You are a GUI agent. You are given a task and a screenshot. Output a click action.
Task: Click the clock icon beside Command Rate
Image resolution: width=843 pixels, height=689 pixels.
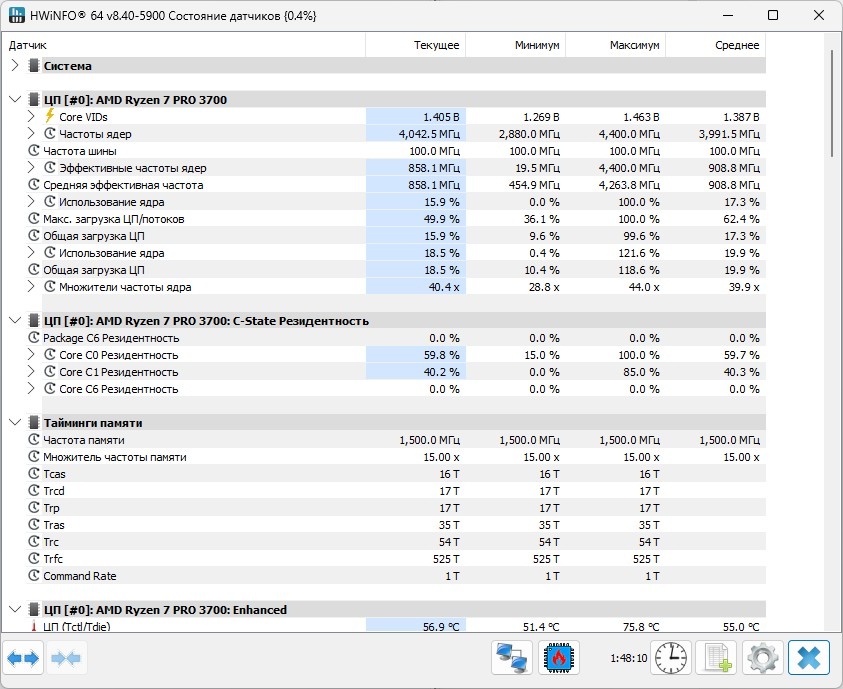34,576
